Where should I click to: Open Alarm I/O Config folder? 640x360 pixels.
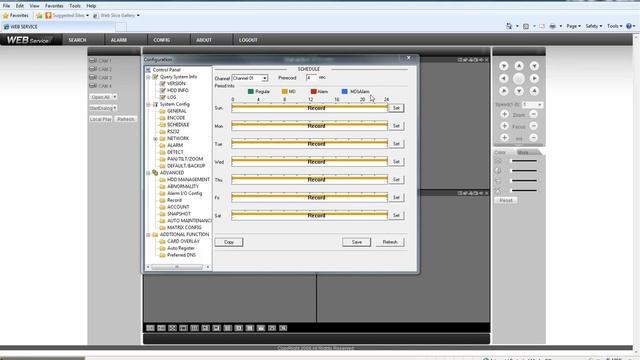pos(184,193)
